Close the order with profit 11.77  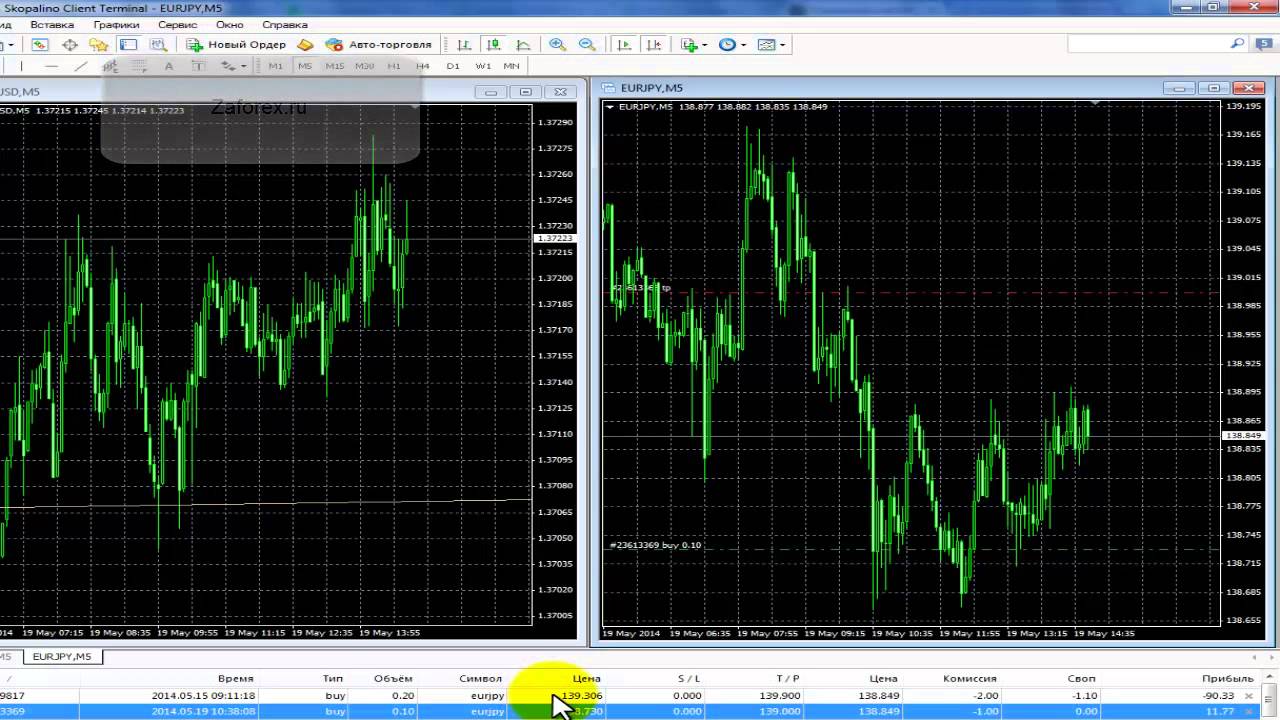(x=1248, y=711)
